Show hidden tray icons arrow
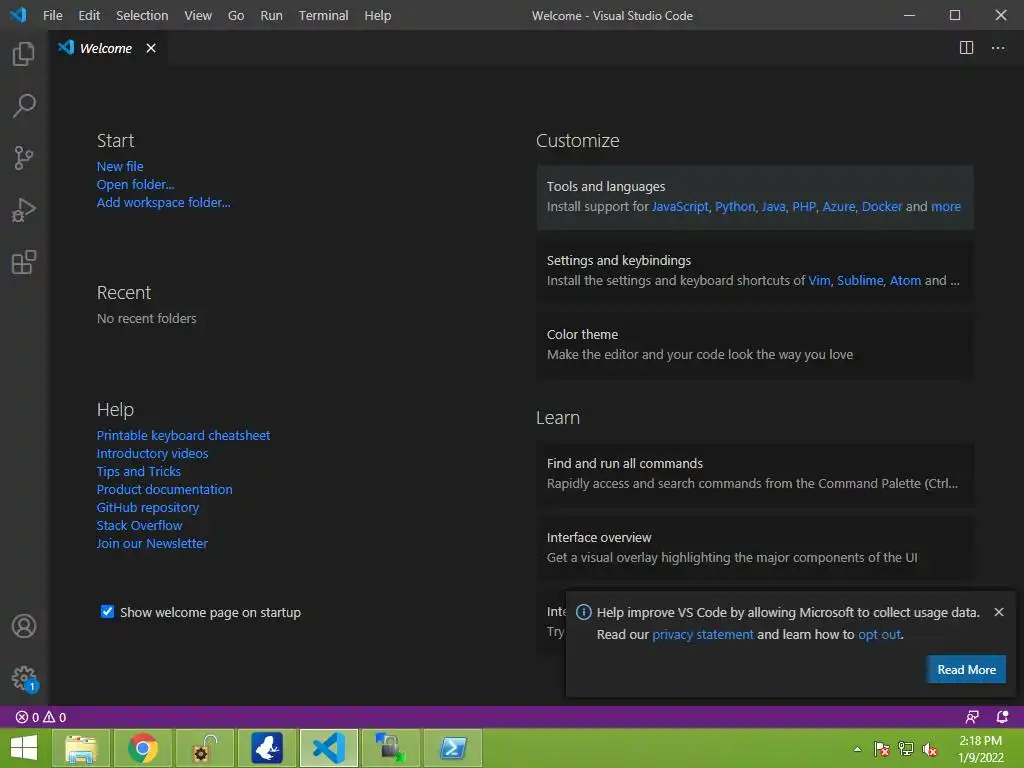The image size is (1024, 768). [x=857, y=749]
